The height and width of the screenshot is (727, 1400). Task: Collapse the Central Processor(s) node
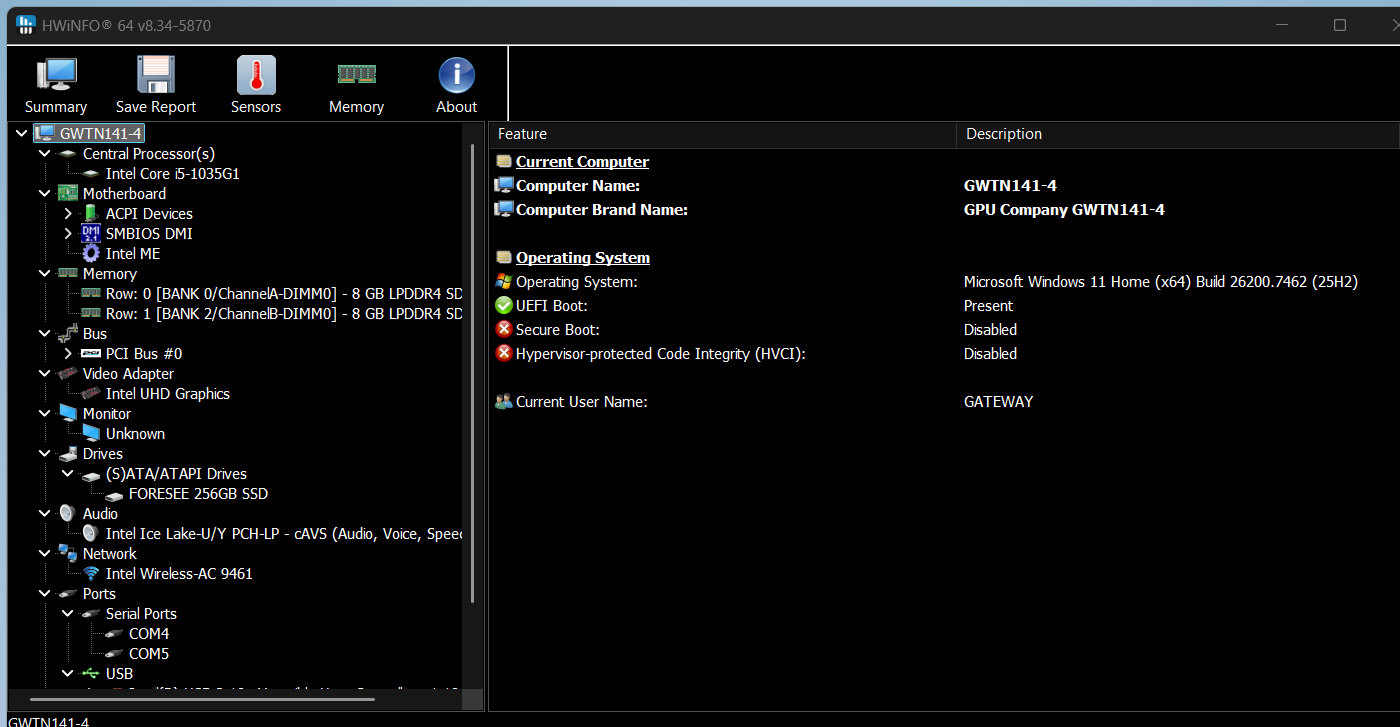point(45,153)
